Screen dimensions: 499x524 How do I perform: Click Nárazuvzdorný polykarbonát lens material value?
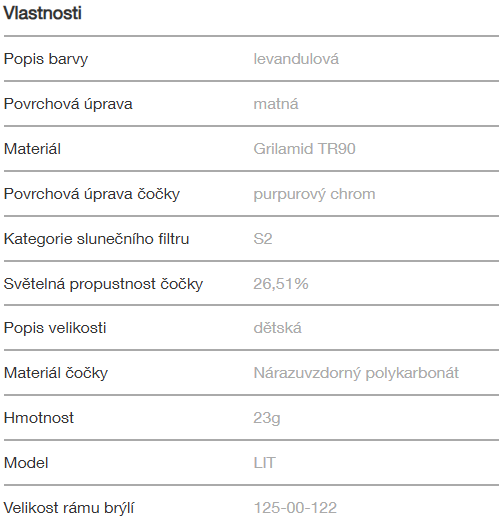(x=356, y=373)
